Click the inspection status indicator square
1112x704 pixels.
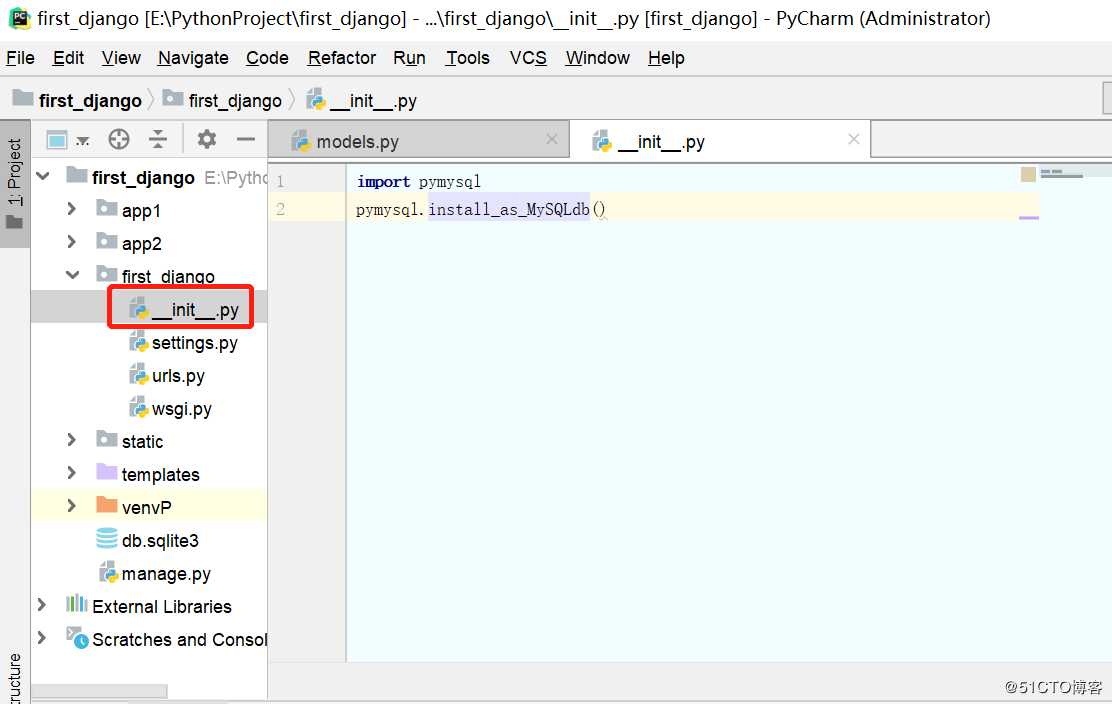(x=1028, y=174)
